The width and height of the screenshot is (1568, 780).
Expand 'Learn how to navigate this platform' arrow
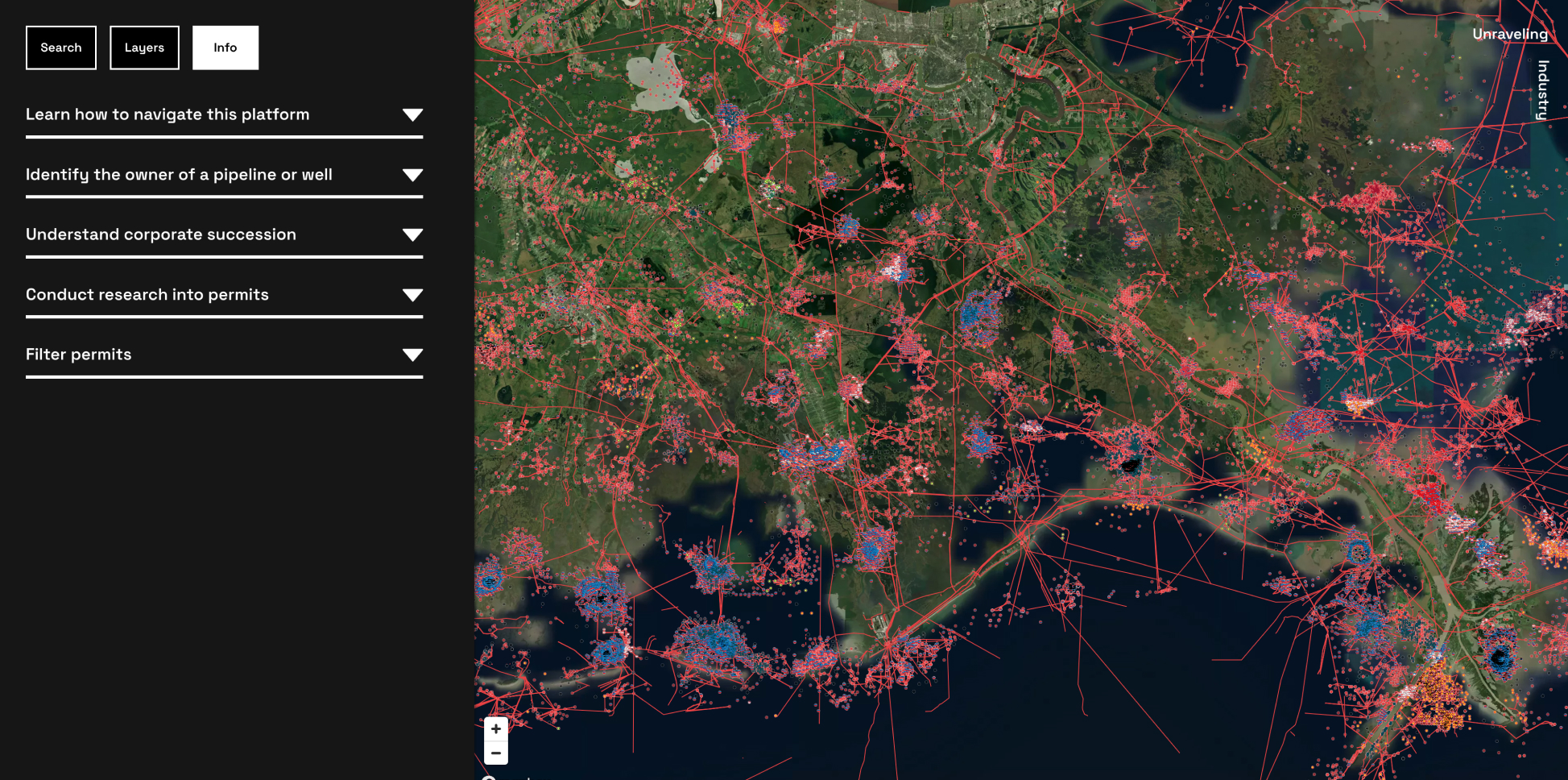coord(412,115)
